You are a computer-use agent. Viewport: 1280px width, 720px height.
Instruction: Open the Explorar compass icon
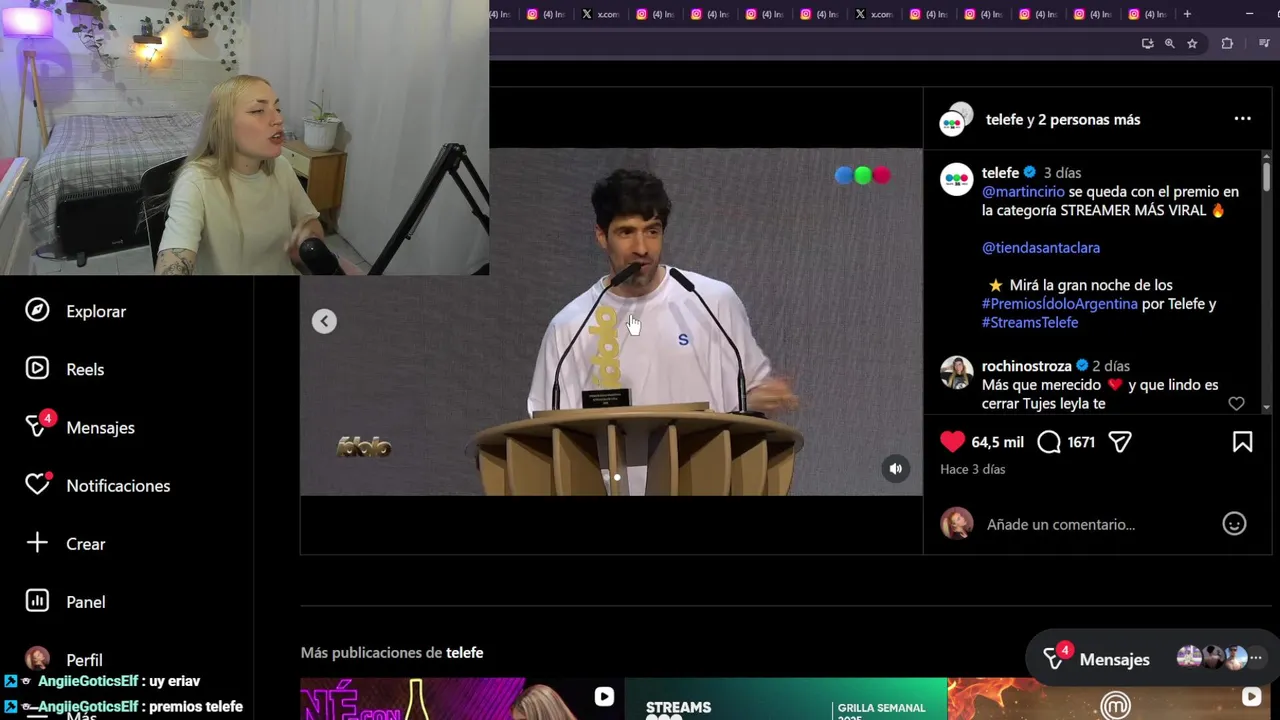point(37,311)
